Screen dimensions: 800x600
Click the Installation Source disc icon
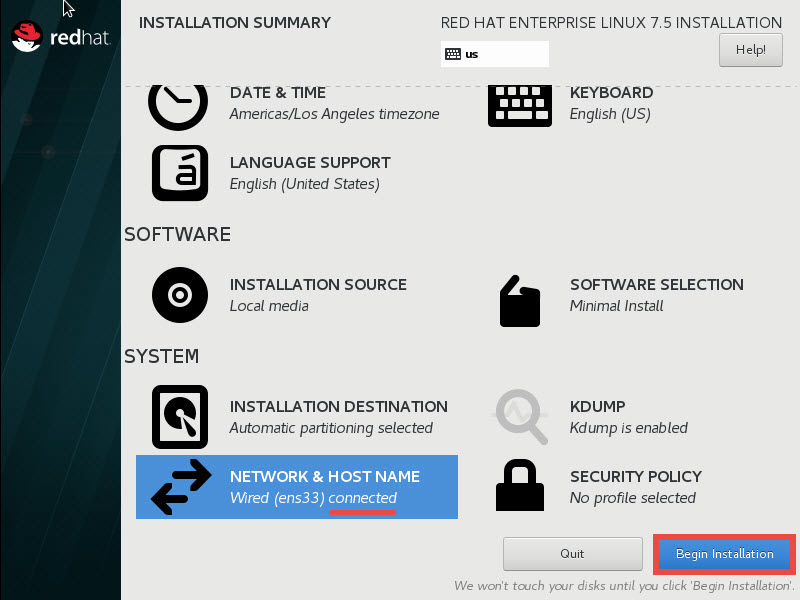(x=180, y=295)
